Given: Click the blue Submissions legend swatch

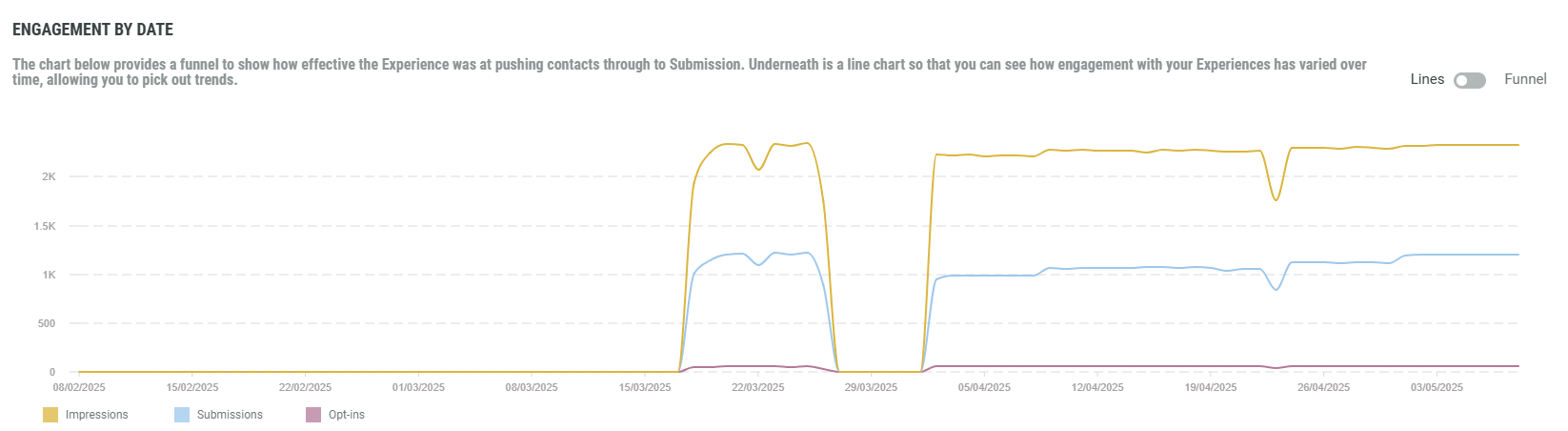Looking at the screenshot, I should point(182,415).
